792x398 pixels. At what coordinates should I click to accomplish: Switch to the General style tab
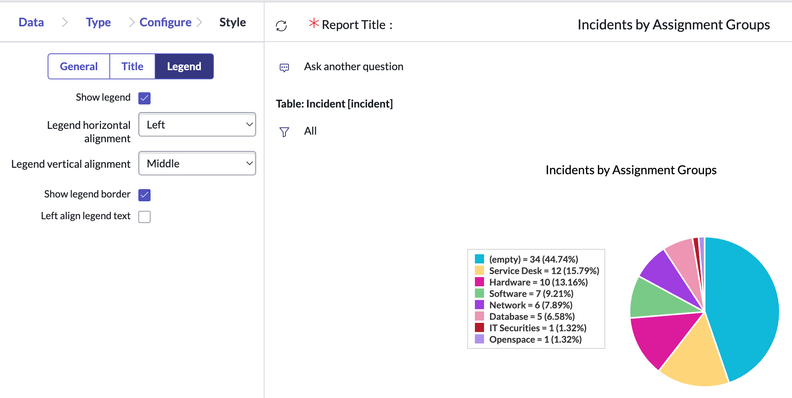[x=79, y=66]
